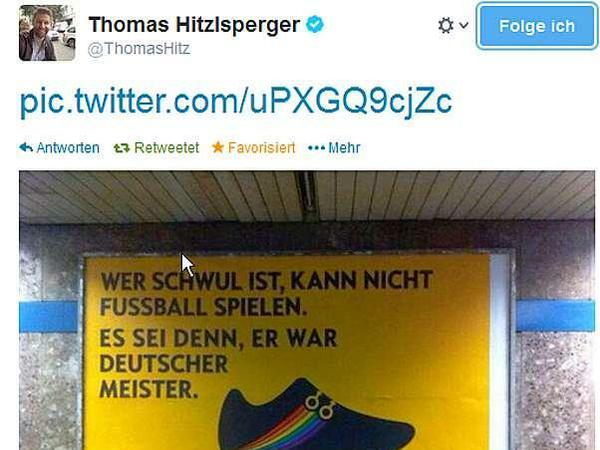Screen dimensions: 600x450
Task: Click the Thomas Hitzlsperger display name
Action: click(194, 25)
